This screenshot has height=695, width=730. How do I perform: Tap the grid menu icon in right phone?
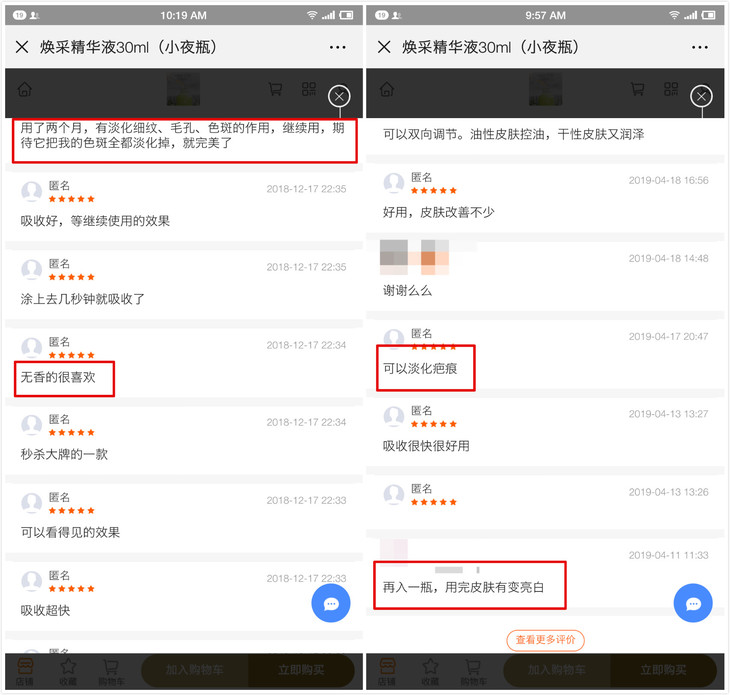point(671,88)
